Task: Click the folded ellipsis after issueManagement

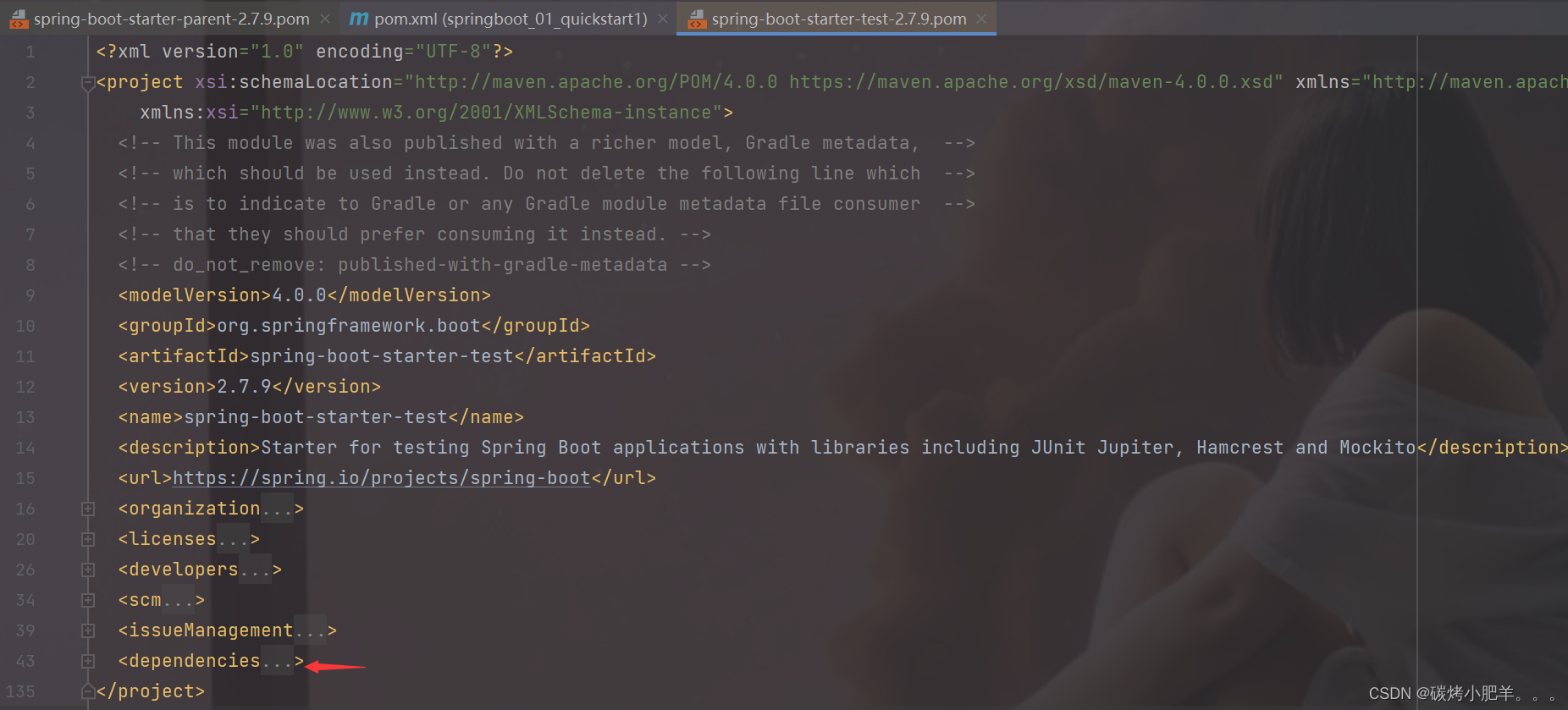Action: point(310,630)
